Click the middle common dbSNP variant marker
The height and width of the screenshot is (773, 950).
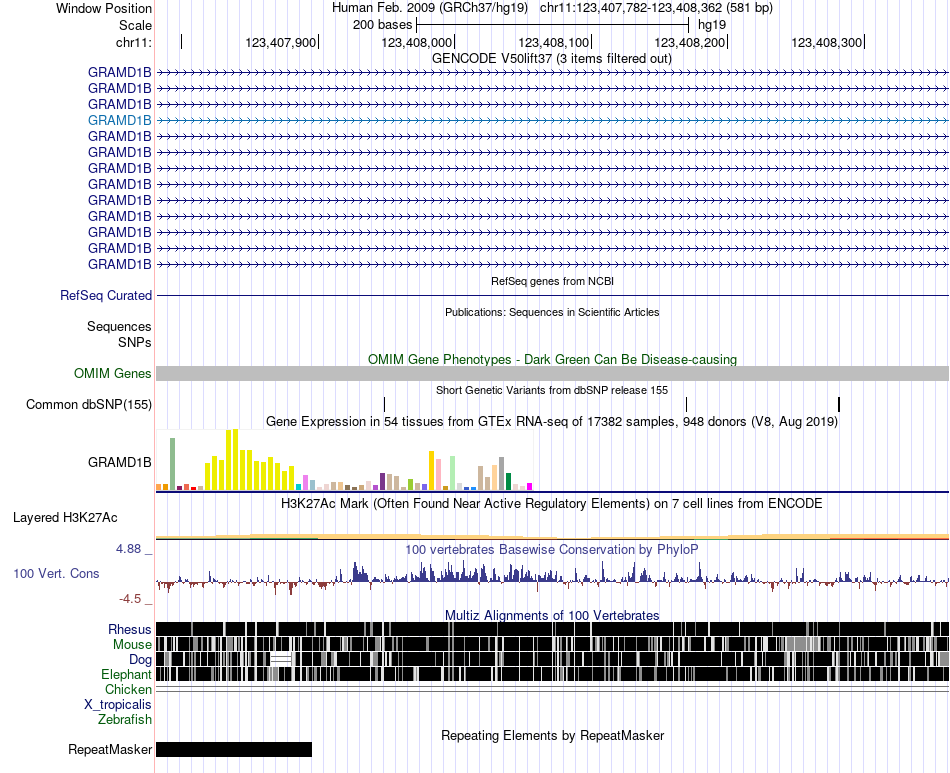pyautogui.click(x=686, y=405)
